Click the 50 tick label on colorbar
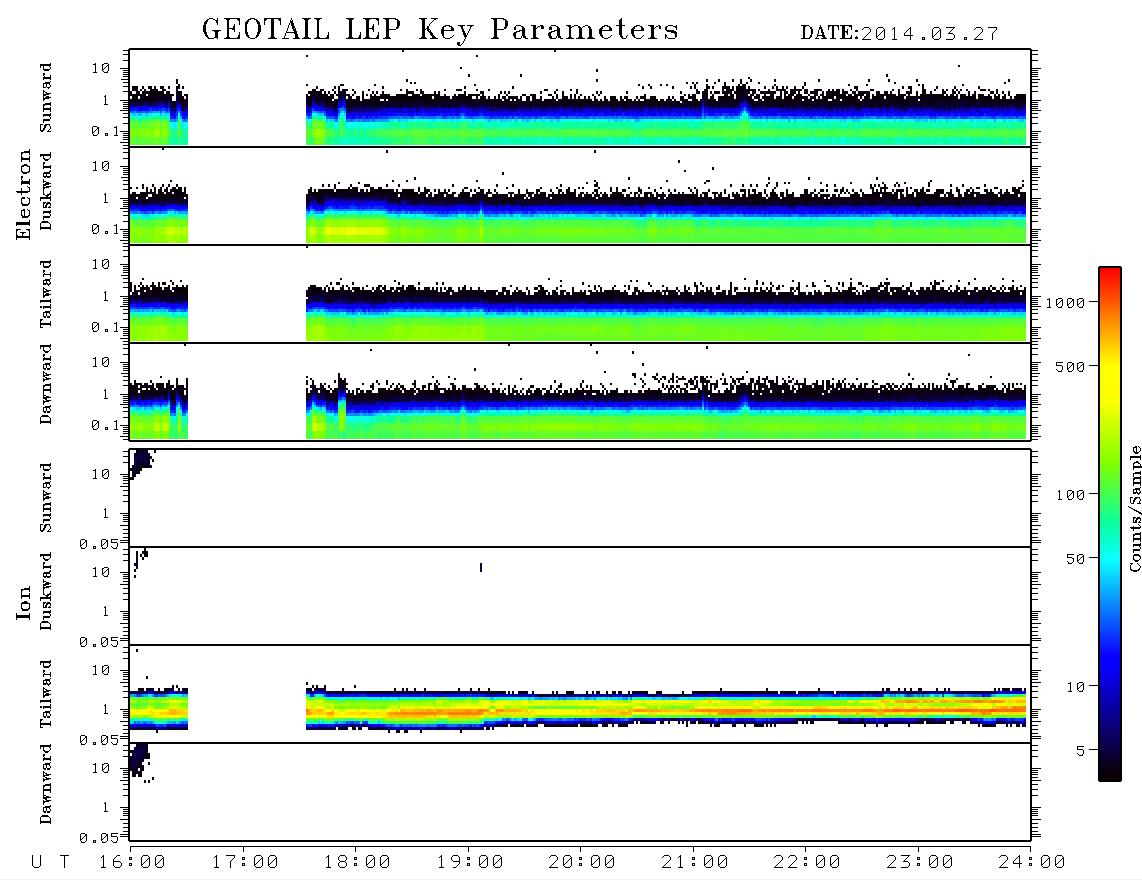The height and width of the screenshot is (880, 1142). pyautogui.click(x=1075, y=559)
